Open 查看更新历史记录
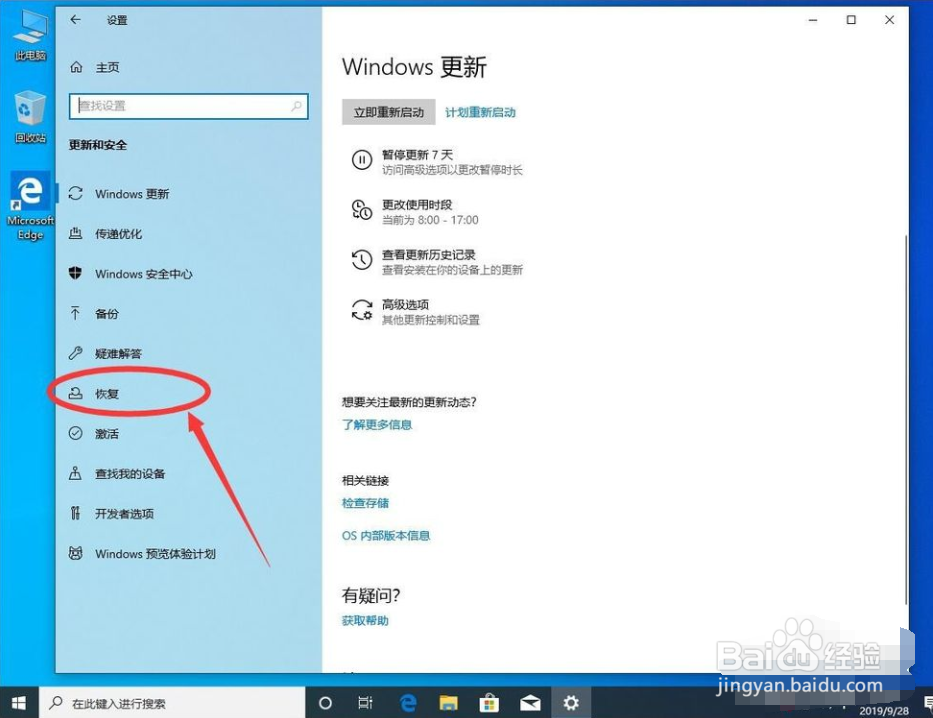933x718 pixels. [x=428, y=255]
